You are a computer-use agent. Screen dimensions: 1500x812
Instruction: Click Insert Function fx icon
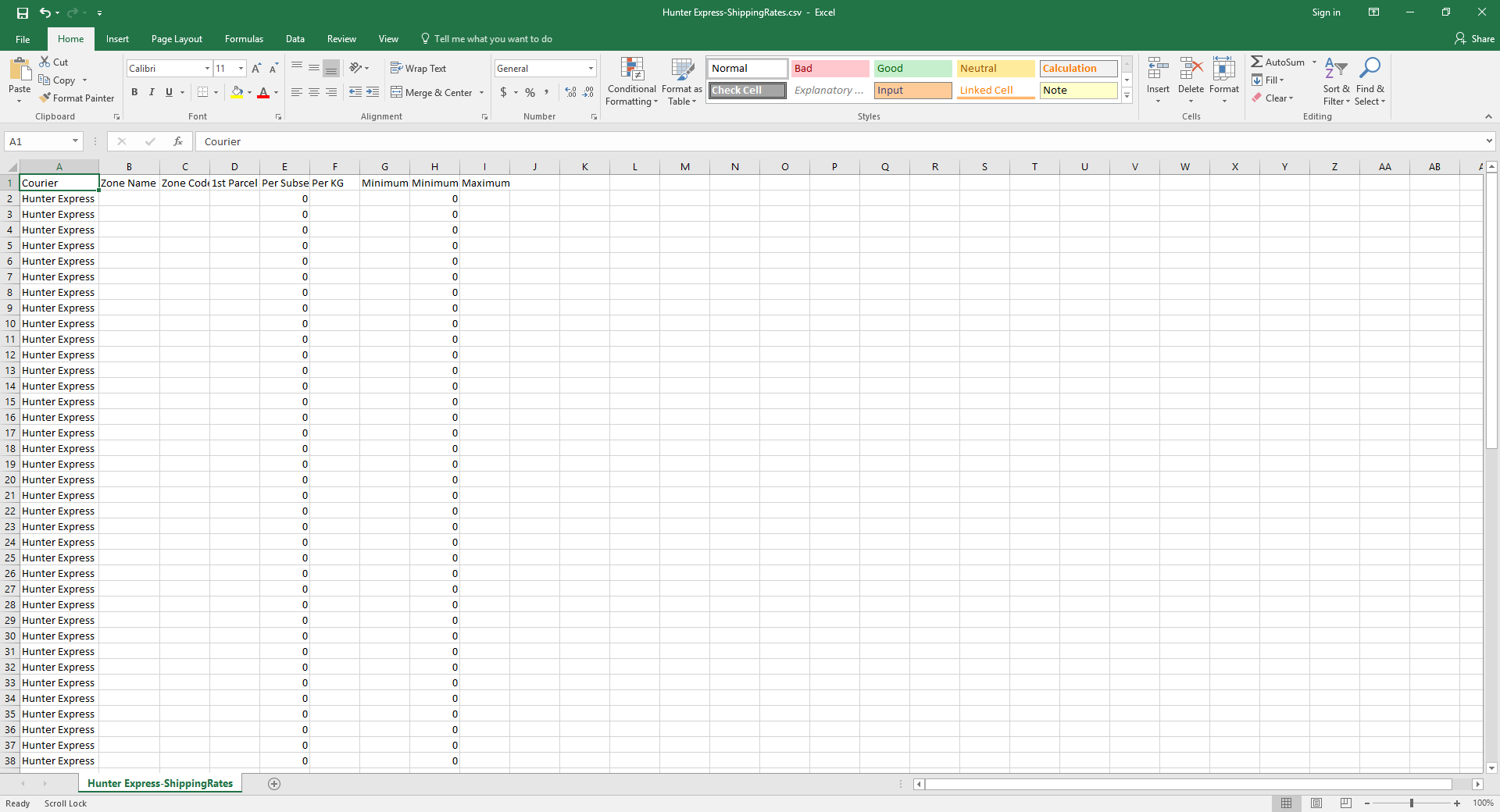click(178, 141)
